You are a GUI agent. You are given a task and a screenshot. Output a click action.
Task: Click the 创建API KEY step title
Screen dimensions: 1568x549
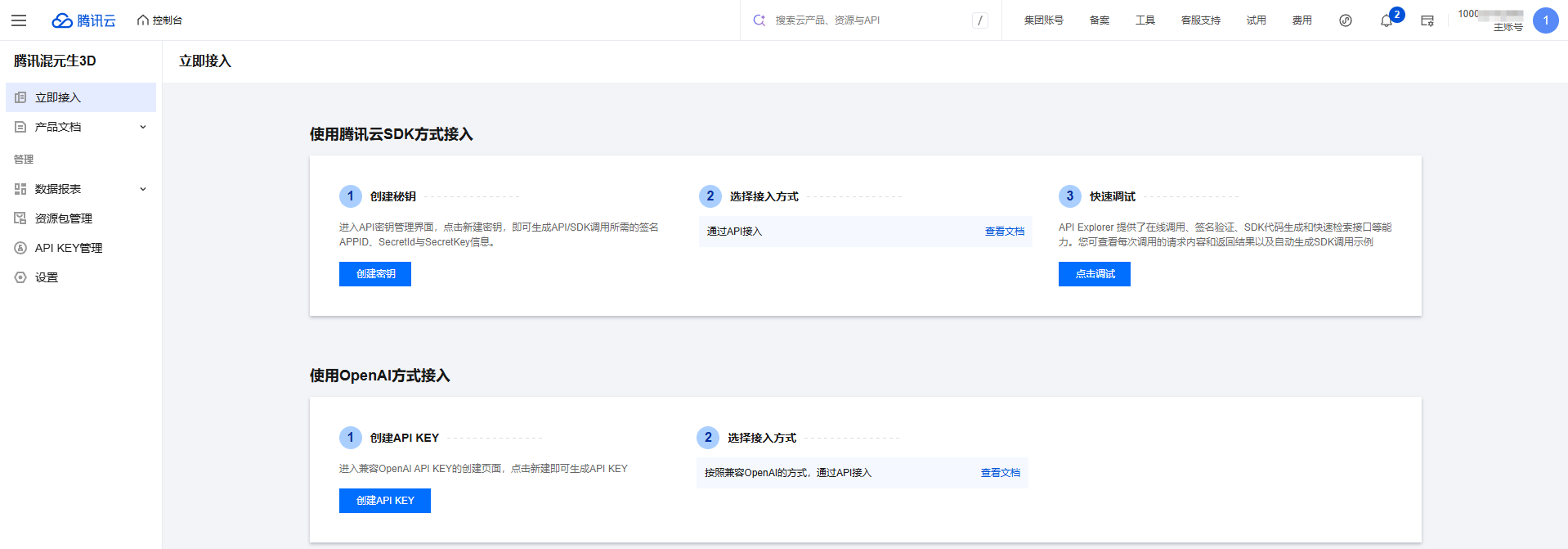pos(405,438)
